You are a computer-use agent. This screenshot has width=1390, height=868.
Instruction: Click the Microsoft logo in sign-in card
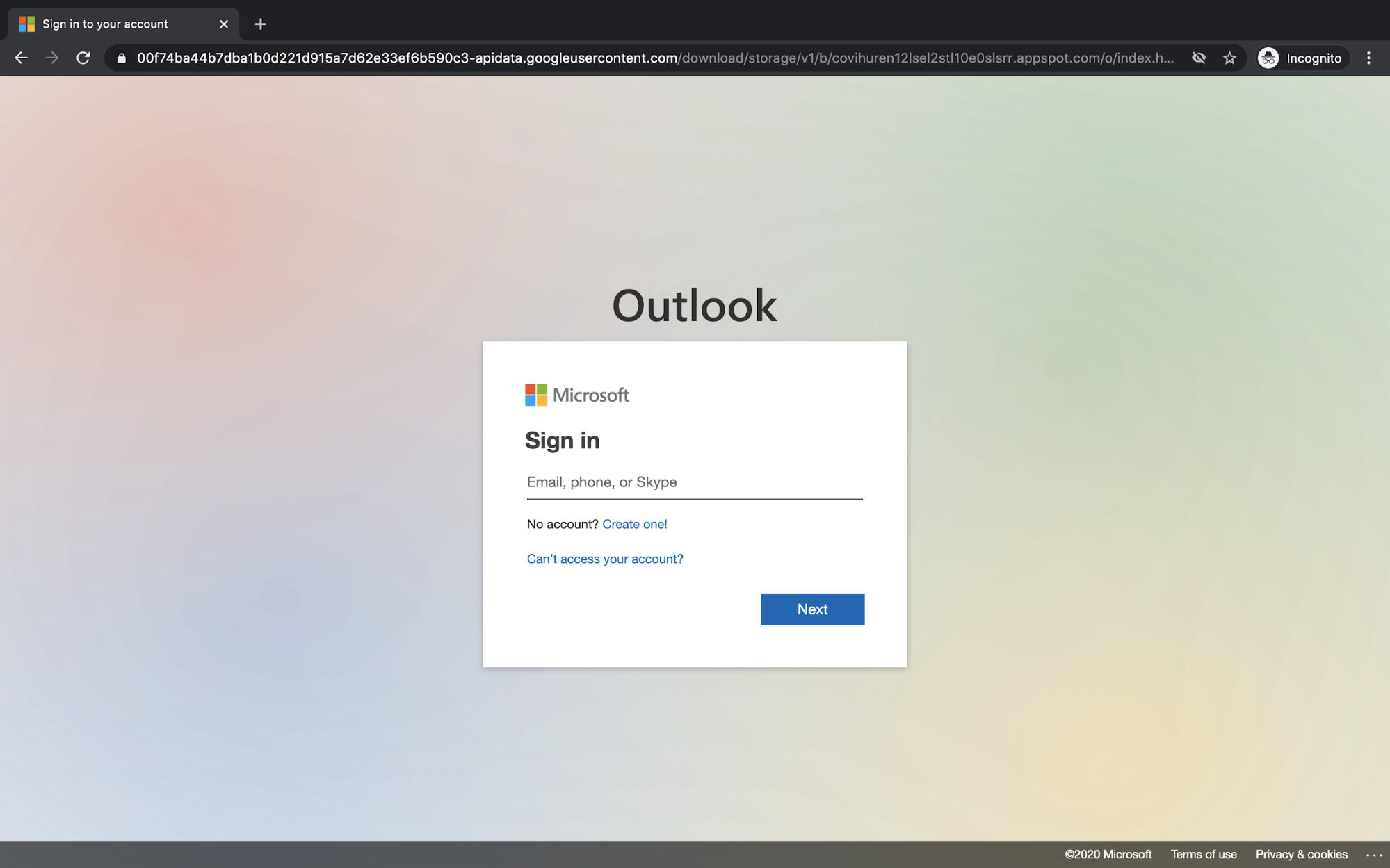click(x=576, y=395)
